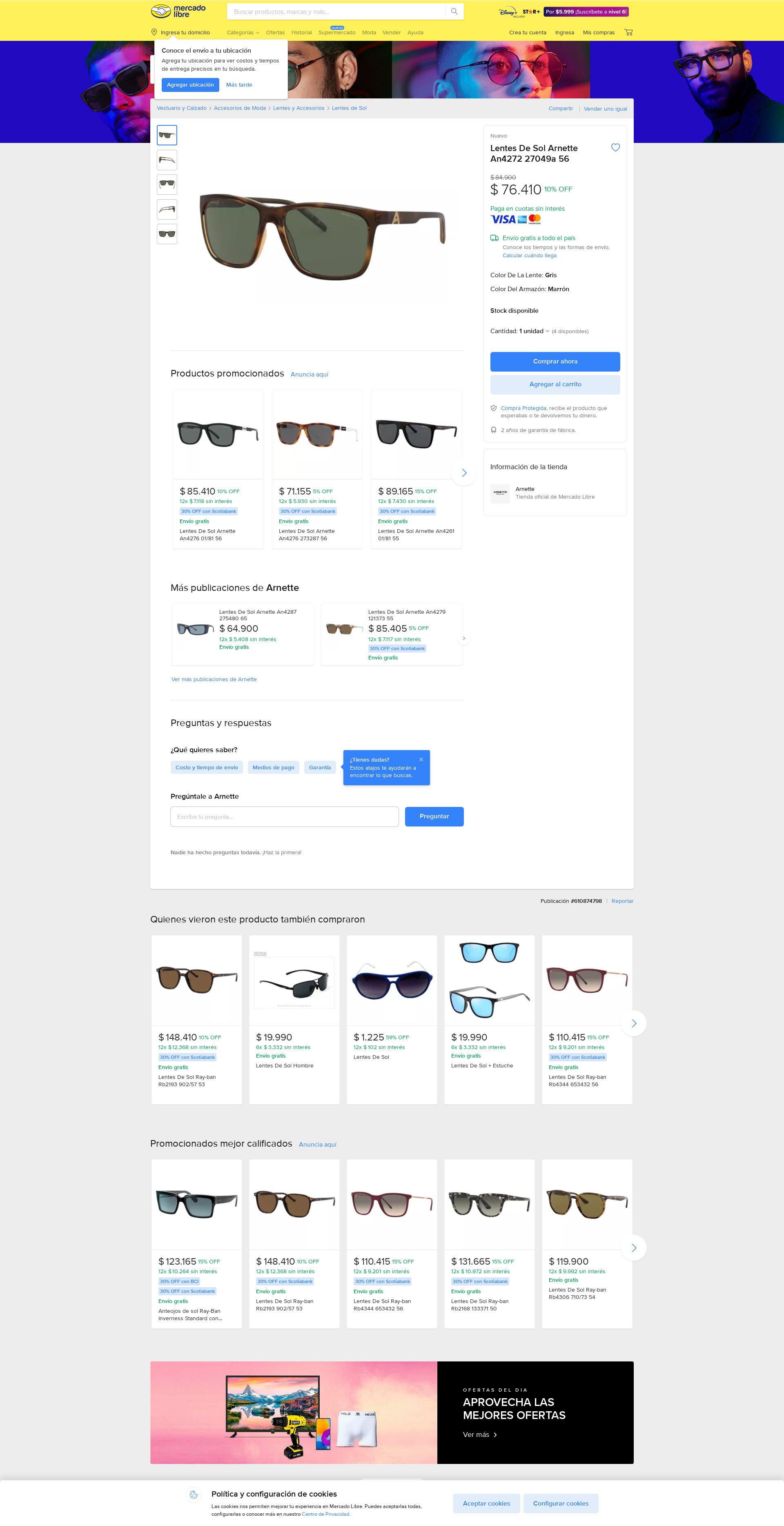Click 'Calcular cuándo llega' link
This screenshot has height=1526, width=784.
point(529,255)
